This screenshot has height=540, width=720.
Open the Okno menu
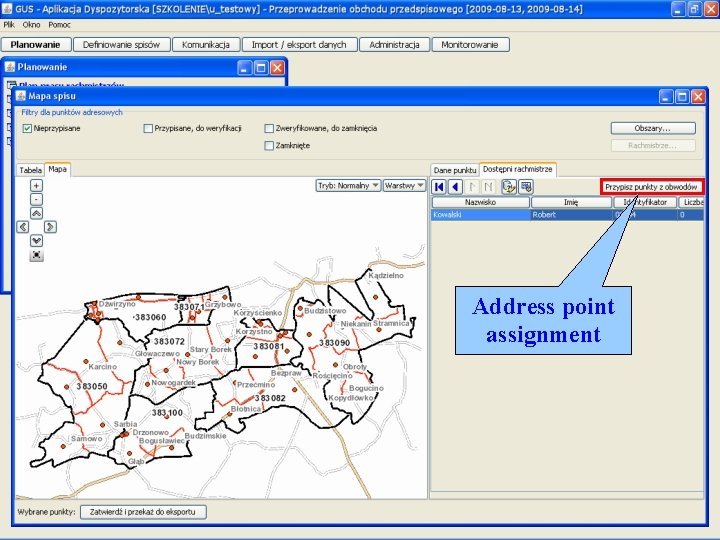[31, 25]
